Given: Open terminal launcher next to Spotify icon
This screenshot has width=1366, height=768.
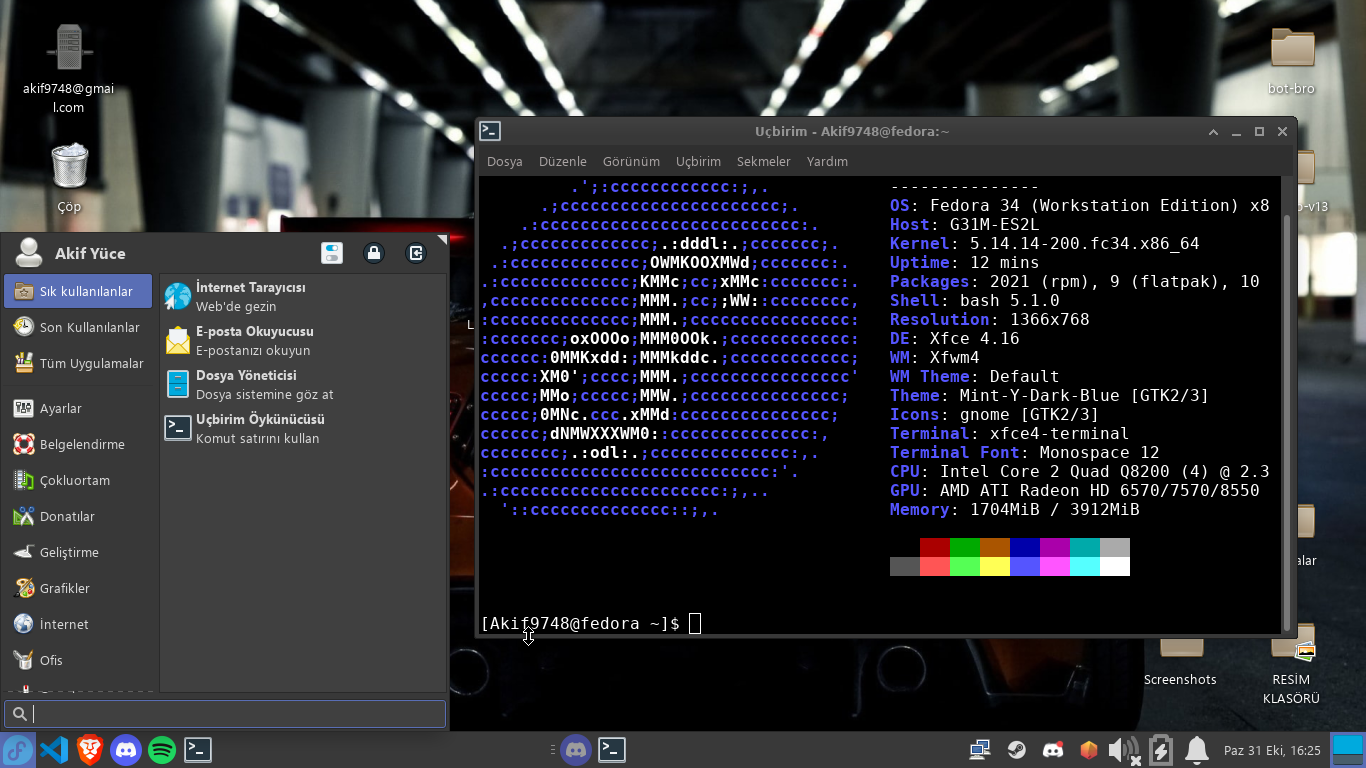Looking at the screenshot, I should (198, 749).
